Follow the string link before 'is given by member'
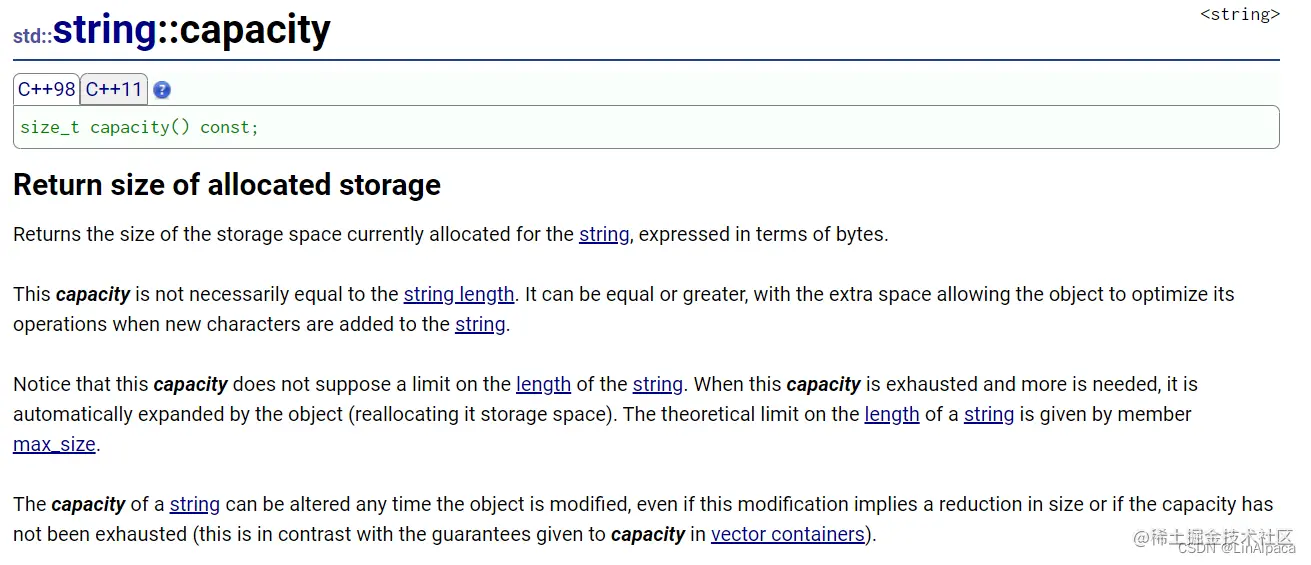This screenshot has width=1311, height=565. tap(989, 414)
